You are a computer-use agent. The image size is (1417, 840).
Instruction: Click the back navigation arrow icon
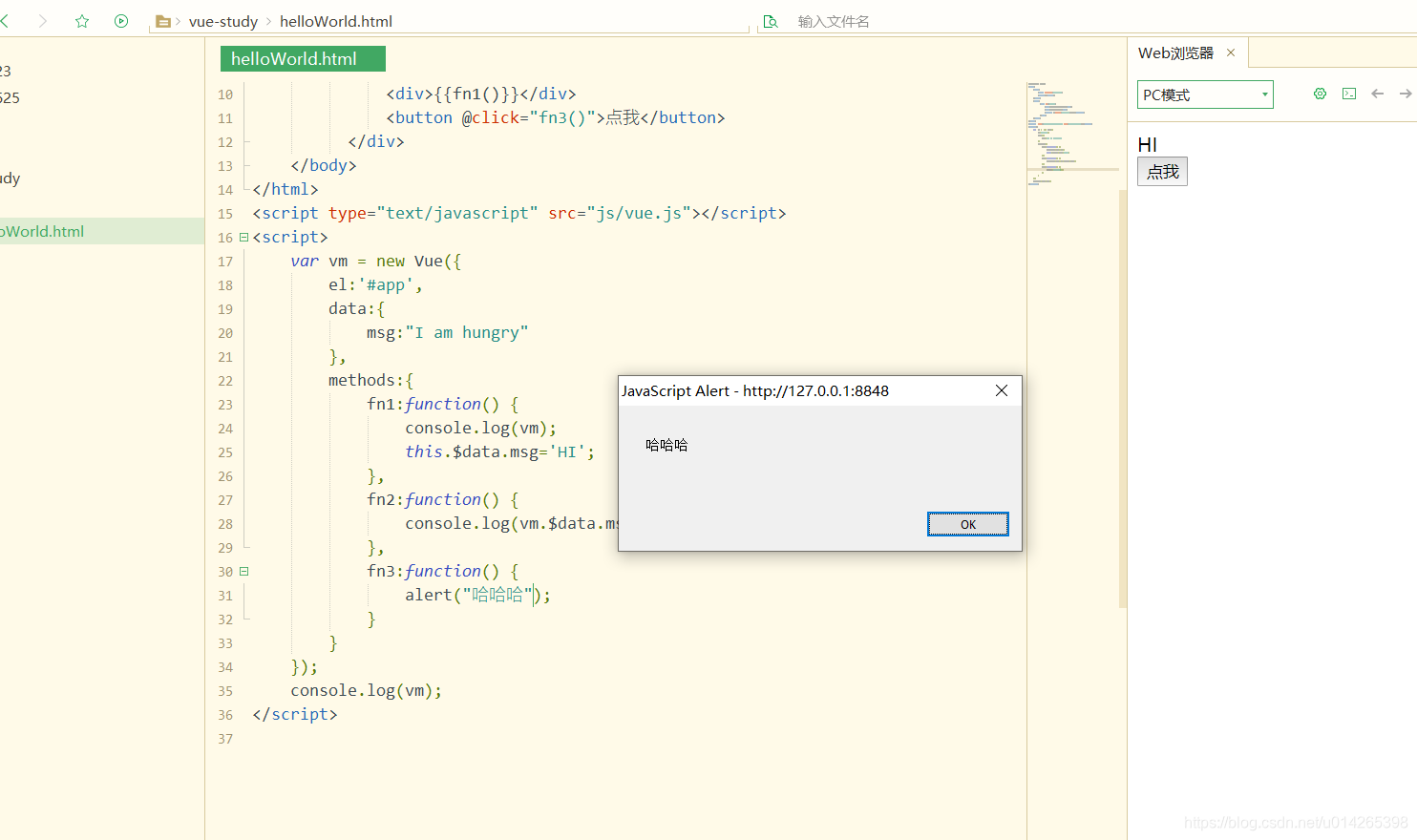point(5,21)
